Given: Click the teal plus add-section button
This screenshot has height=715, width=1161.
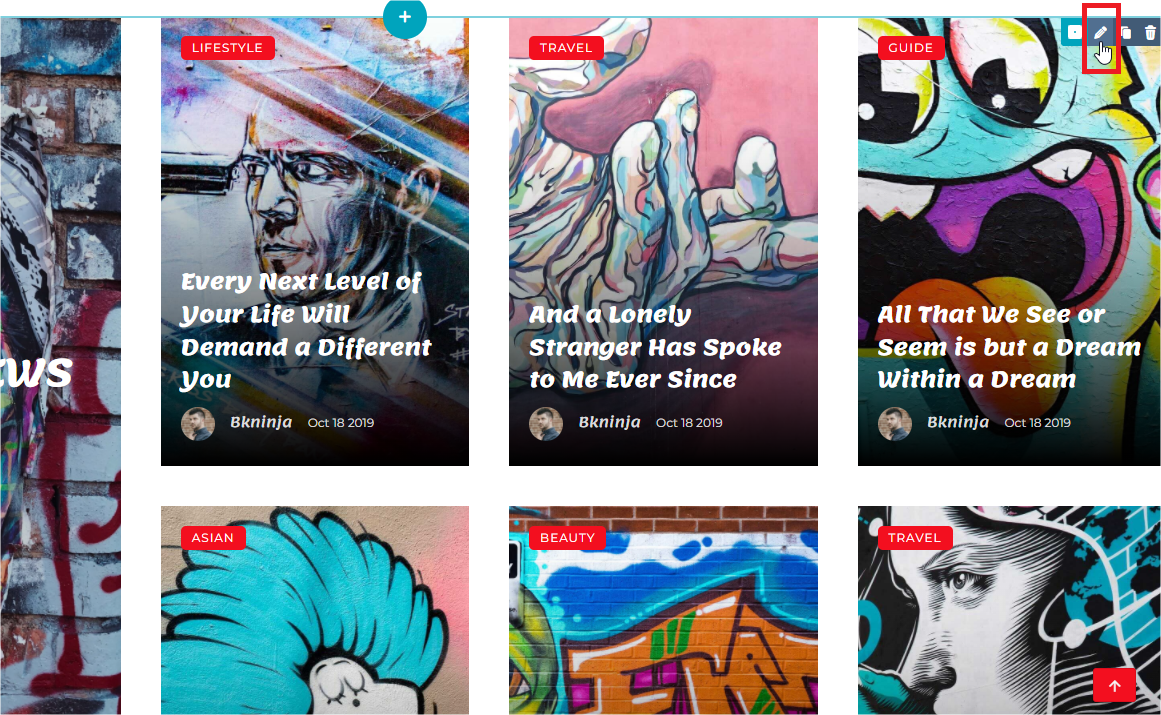Looking at the screenshot, I should tap(405, 16).
